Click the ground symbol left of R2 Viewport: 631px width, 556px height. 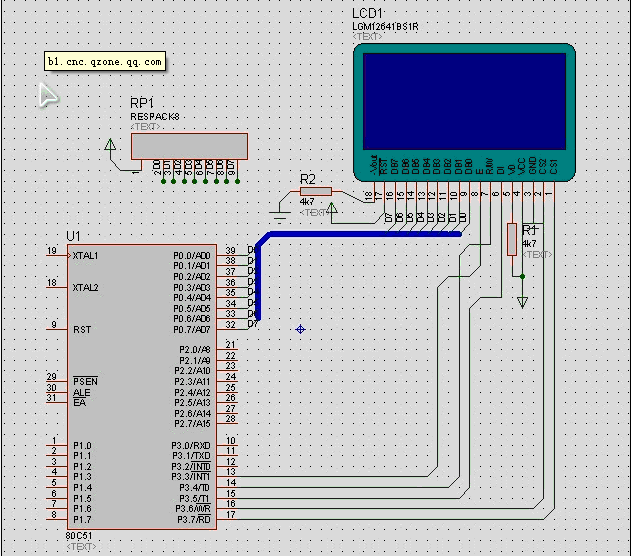pos(281,213)
